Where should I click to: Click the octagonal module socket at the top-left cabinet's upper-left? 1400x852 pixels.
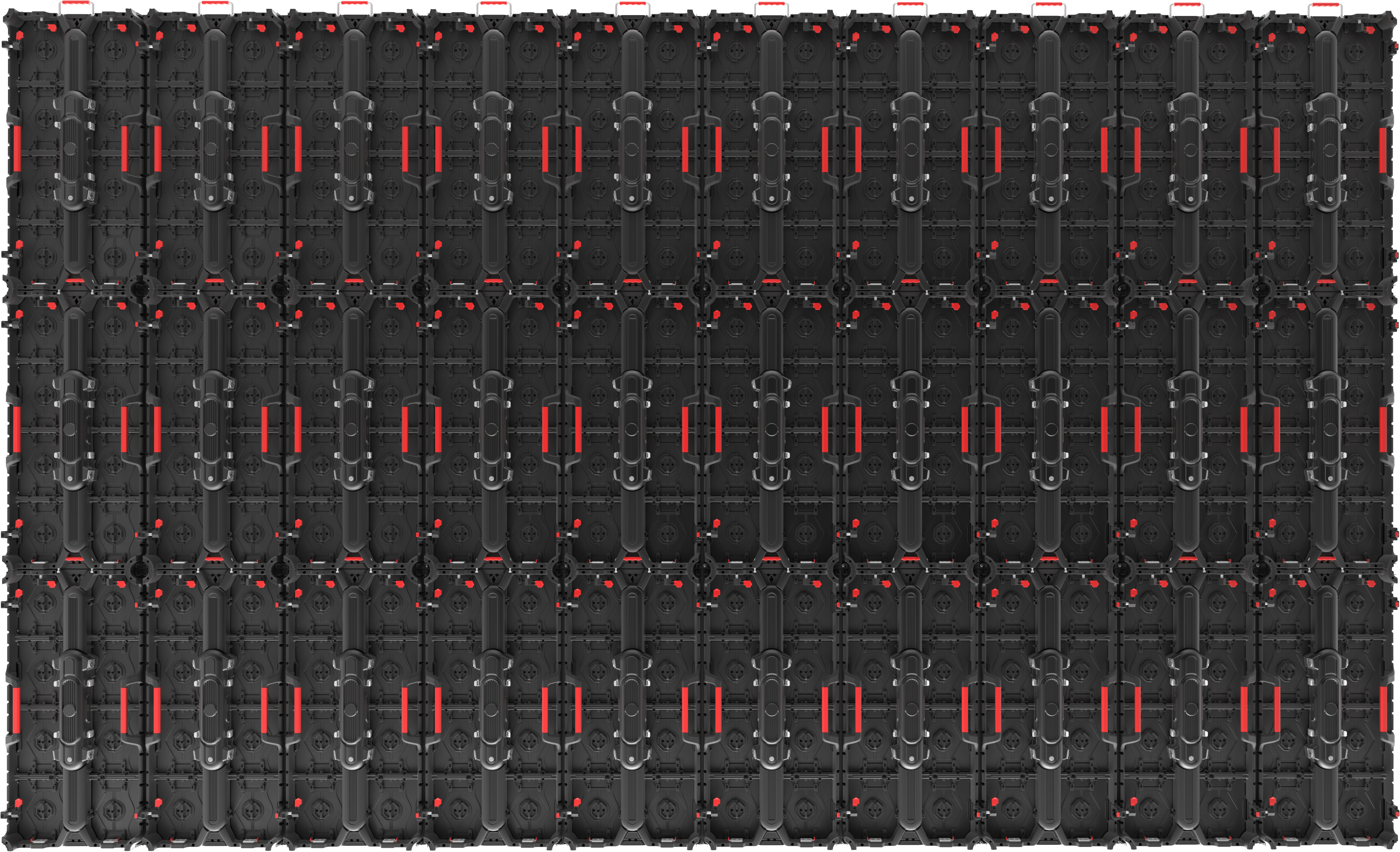click(46, 50)
